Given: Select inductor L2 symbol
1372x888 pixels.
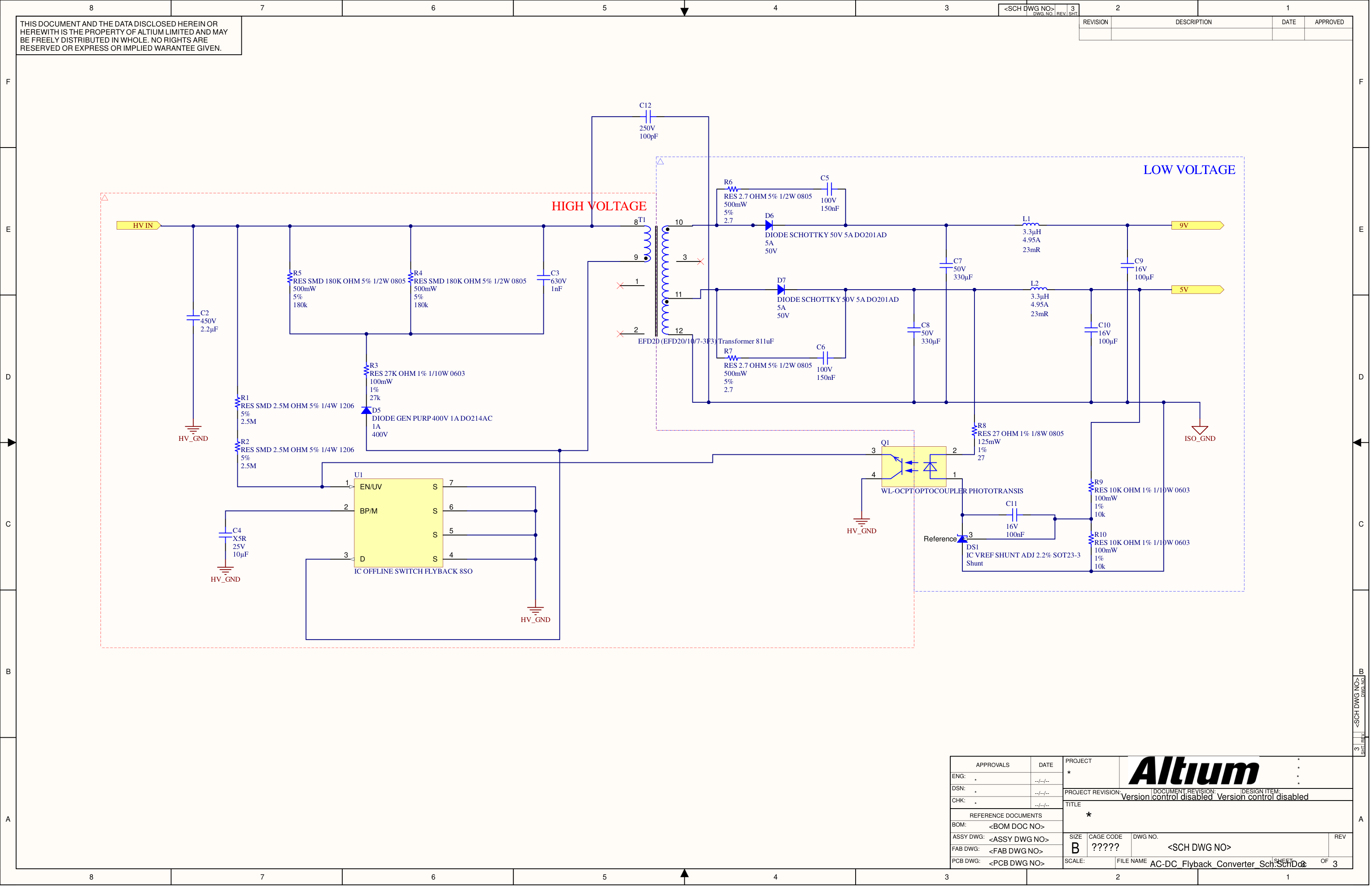Looking at the screenshot, I should [1039, 289].
